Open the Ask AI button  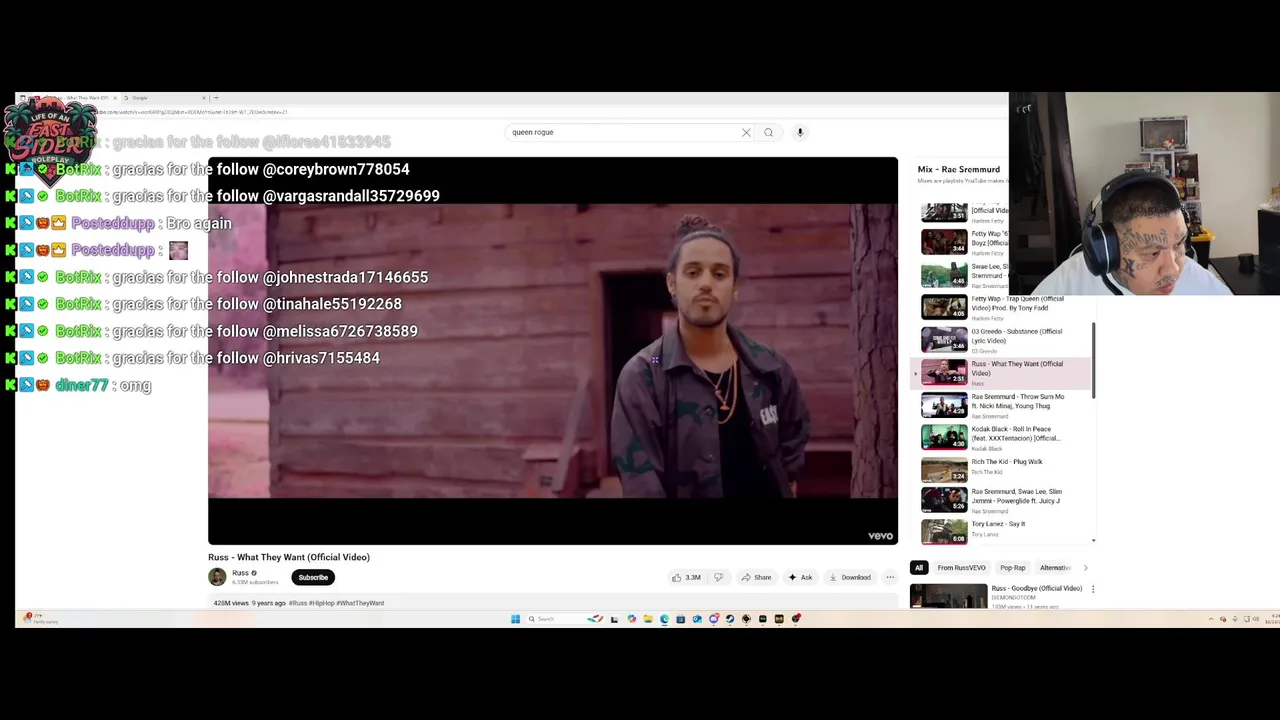800,577
